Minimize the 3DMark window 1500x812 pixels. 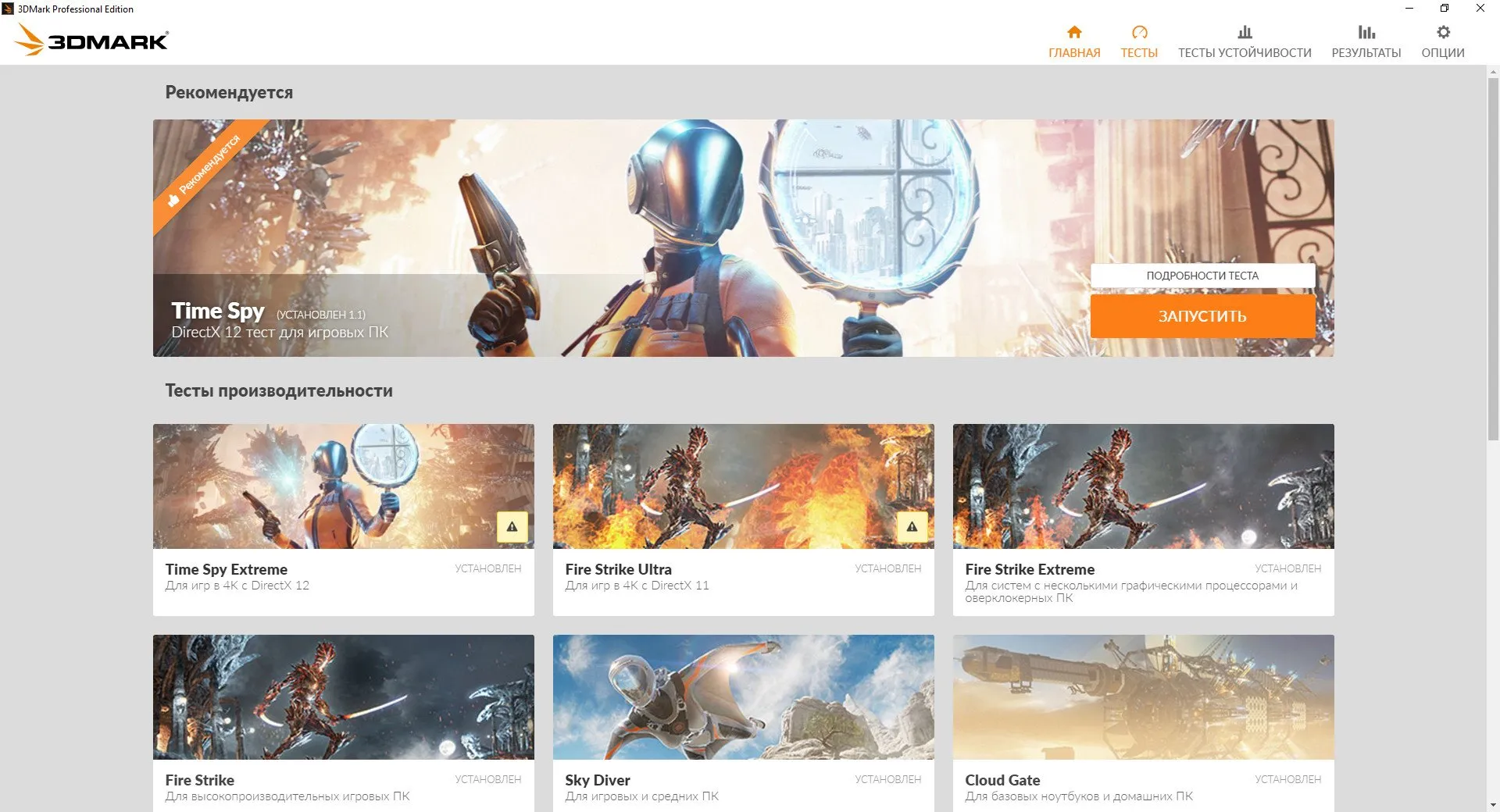click(x=1409, y=9)
